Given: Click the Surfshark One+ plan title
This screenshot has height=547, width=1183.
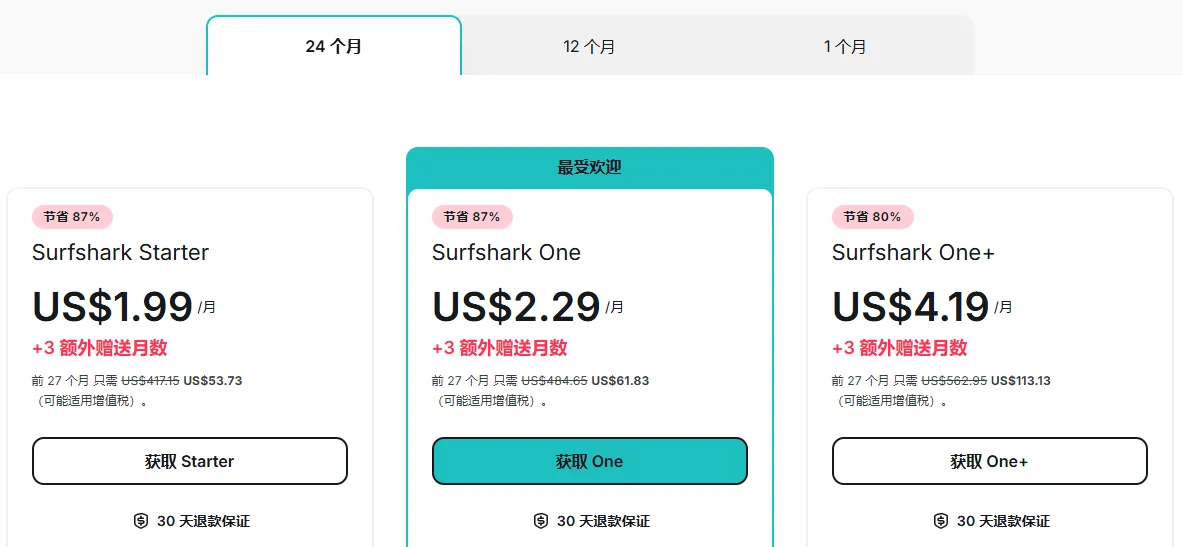Looking at the screenshot, I should (913, 253).
